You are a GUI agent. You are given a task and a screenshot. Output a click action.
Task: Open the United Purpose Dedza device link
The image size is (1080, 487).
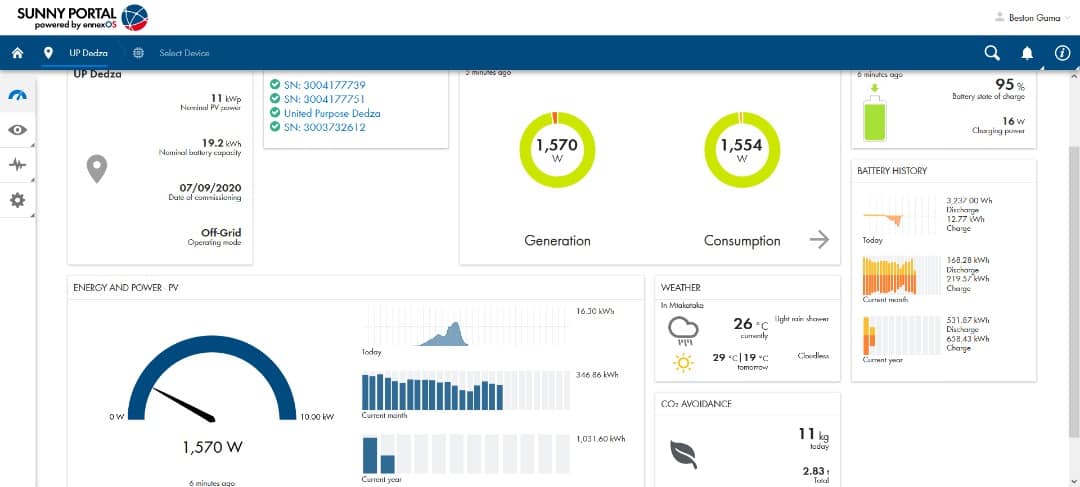[x=331, y=113]
